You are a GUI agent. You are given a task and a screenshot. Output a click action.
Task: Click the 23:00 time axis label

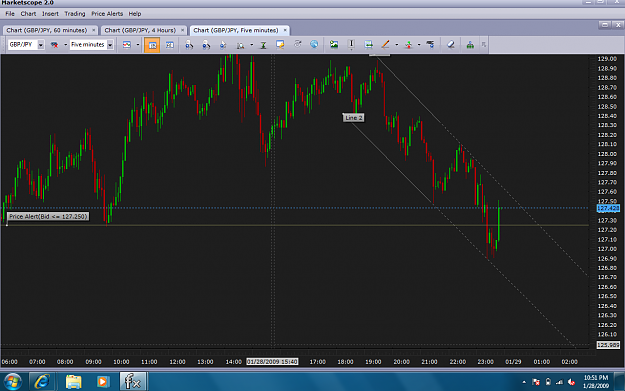coord(485,362)
